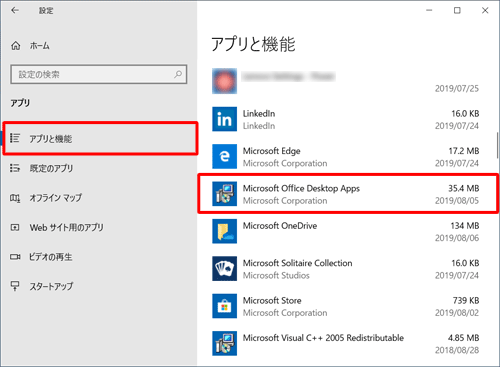Close the 設定 window
500x367 pixels.
pyautogui.click(x=485, y=10)
